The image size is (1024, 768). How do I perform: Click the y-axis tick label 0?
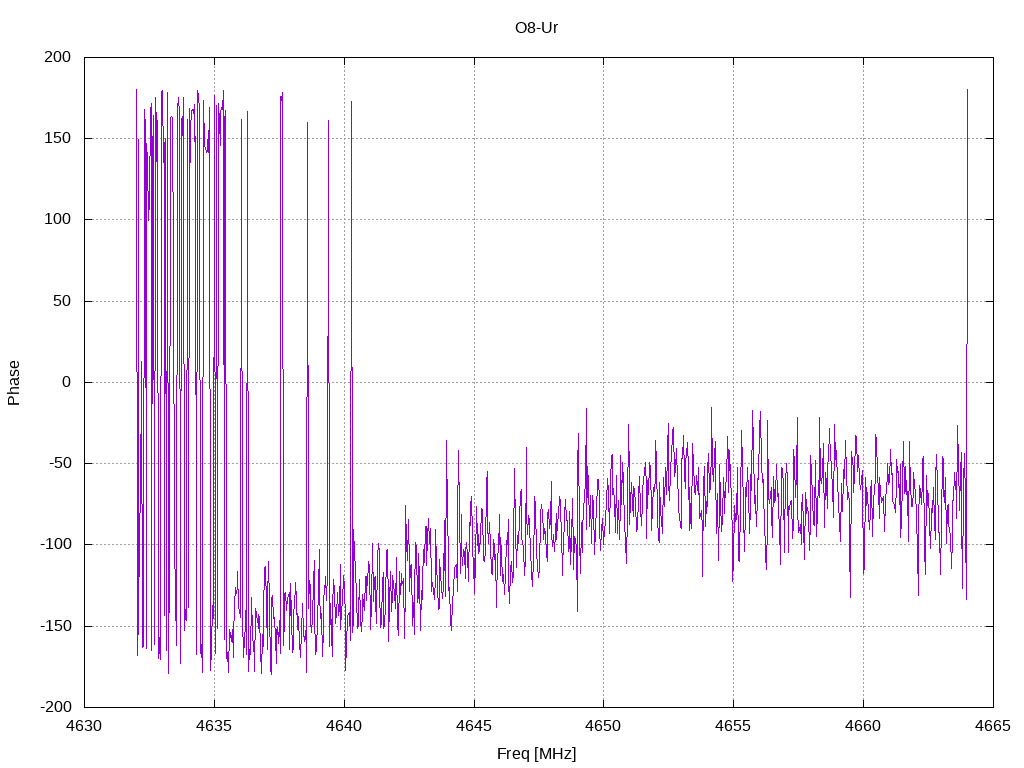coord(67,382)
